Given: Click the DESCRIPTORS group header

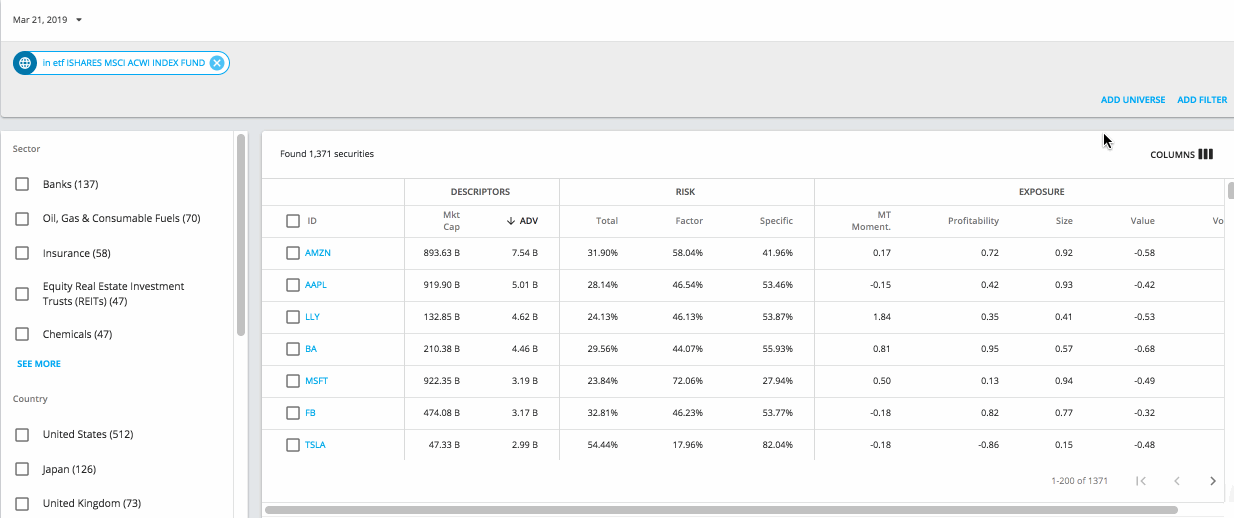Looking at the screenshot, I should pyautogui.click(x=480, y=192).
